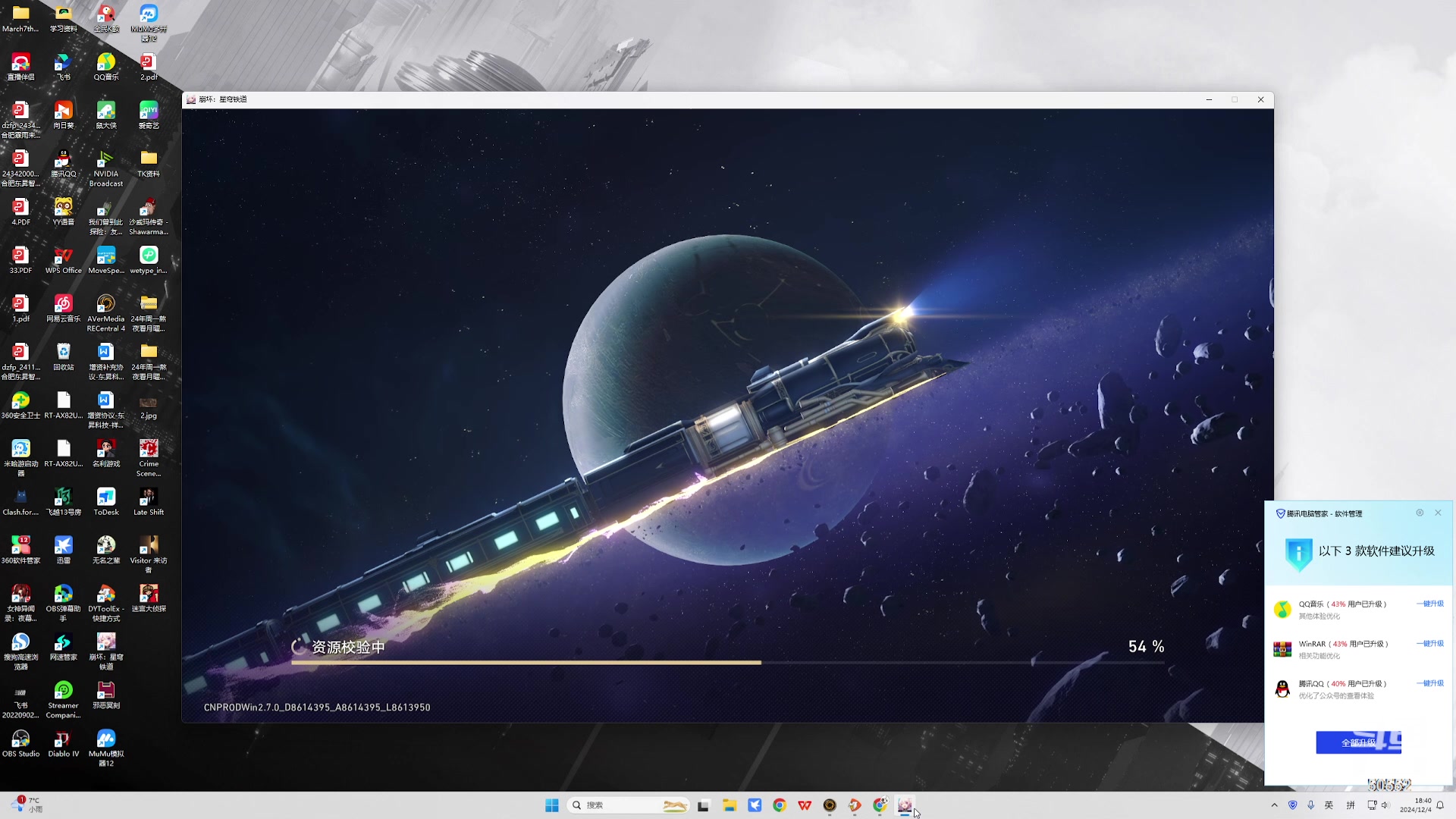Image resolution: width=1456 pixels, height=819 pixels.
Task: Launch the 迅雷 desktop shortcut
Action: [64, 550]
